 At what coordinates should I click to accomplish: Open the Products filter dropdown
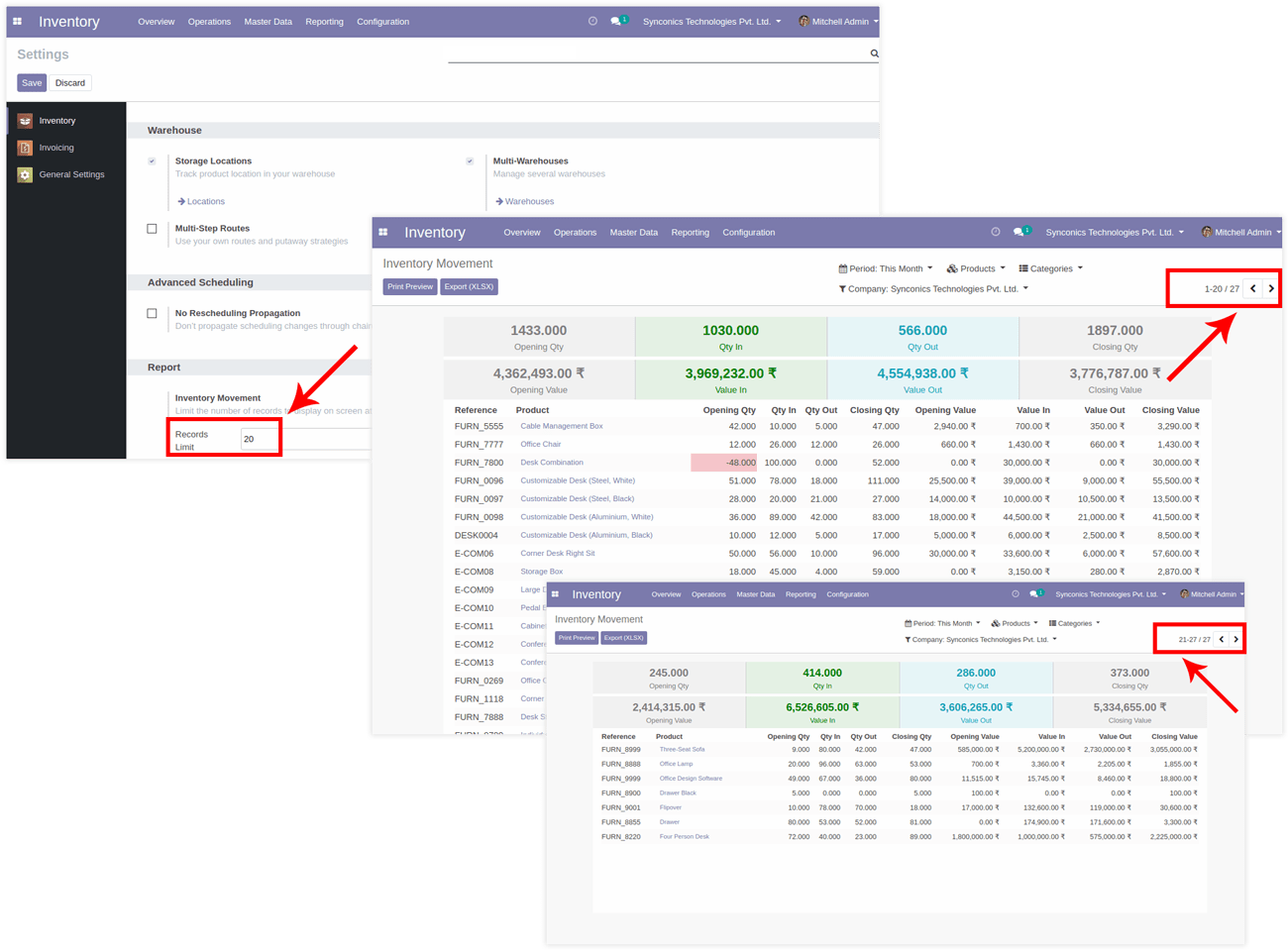tap(976, 268)
